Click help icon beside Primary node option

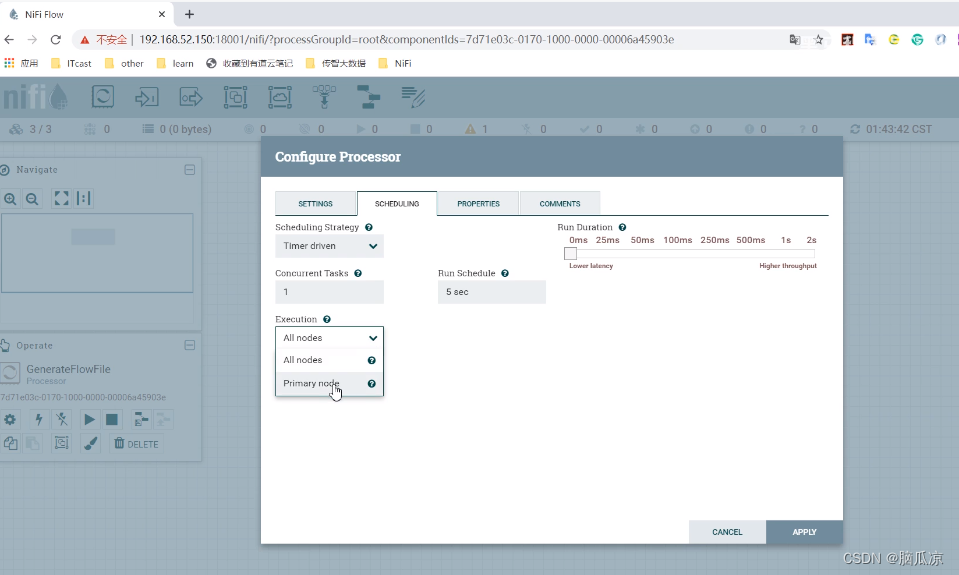coord(371,384)
